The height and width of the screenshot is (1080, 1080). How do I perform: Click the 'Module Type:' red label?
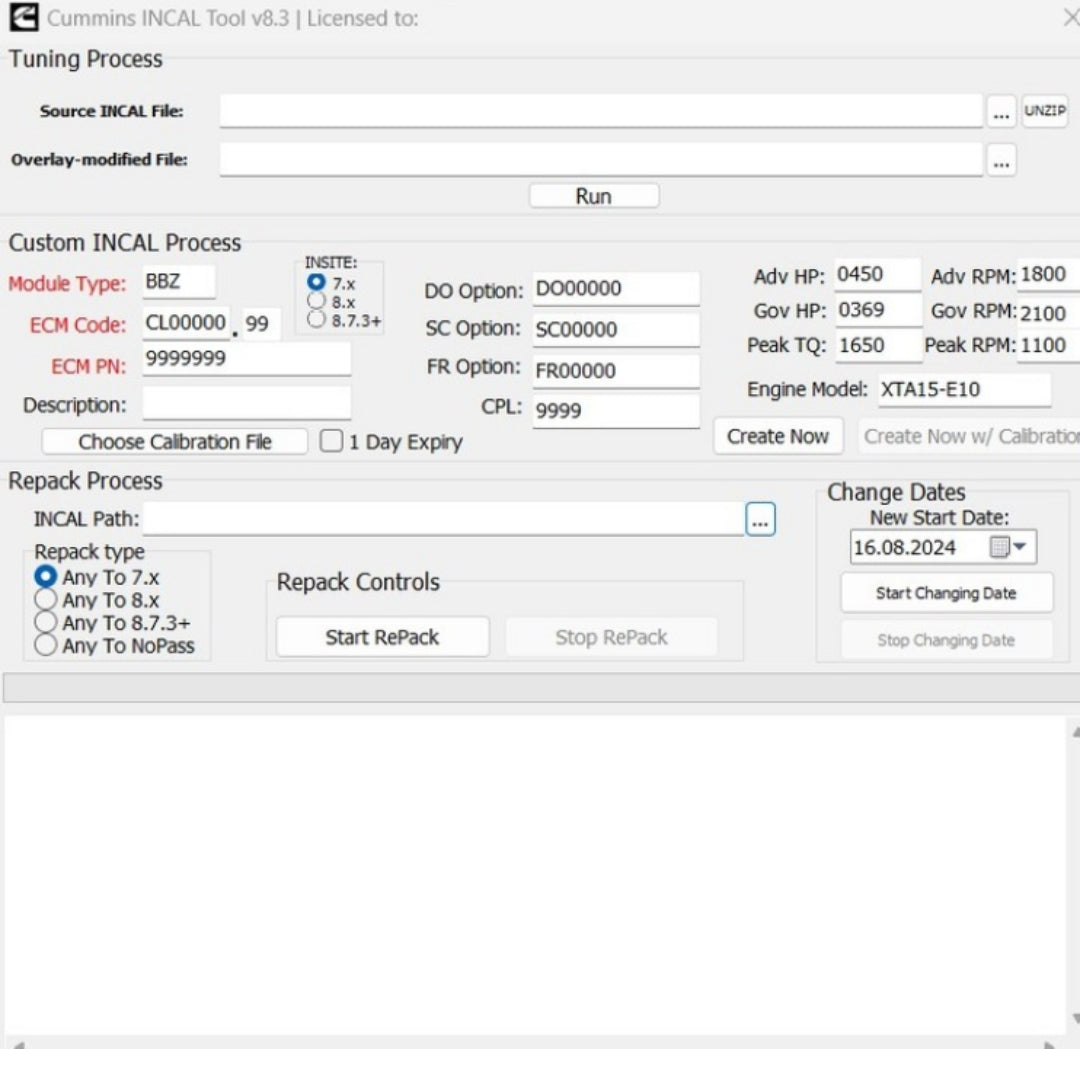point(68,284)
